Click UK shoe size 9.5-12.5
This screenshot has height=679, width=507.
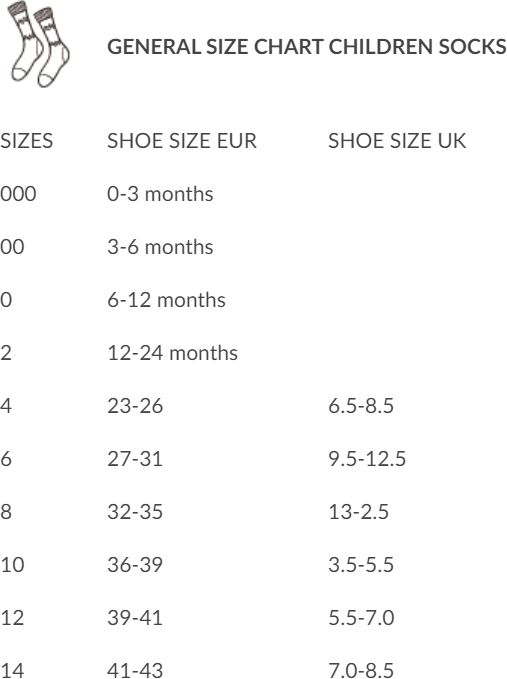pyautogui.click(x=367, y=459)
